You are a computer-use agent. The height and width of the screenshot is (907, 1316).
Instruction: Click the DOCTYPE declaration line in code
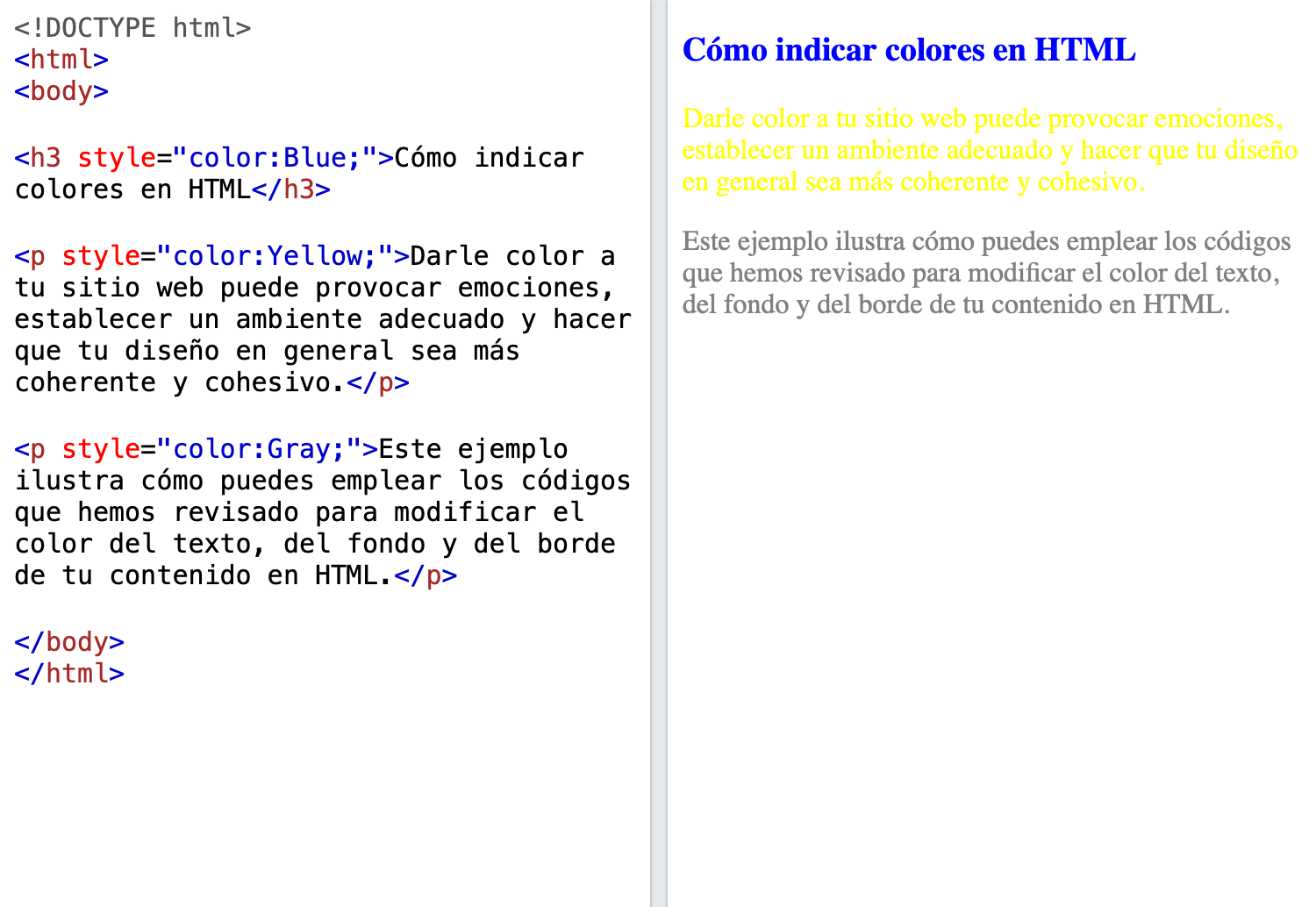pyautogui.click(x=132, y=28)
